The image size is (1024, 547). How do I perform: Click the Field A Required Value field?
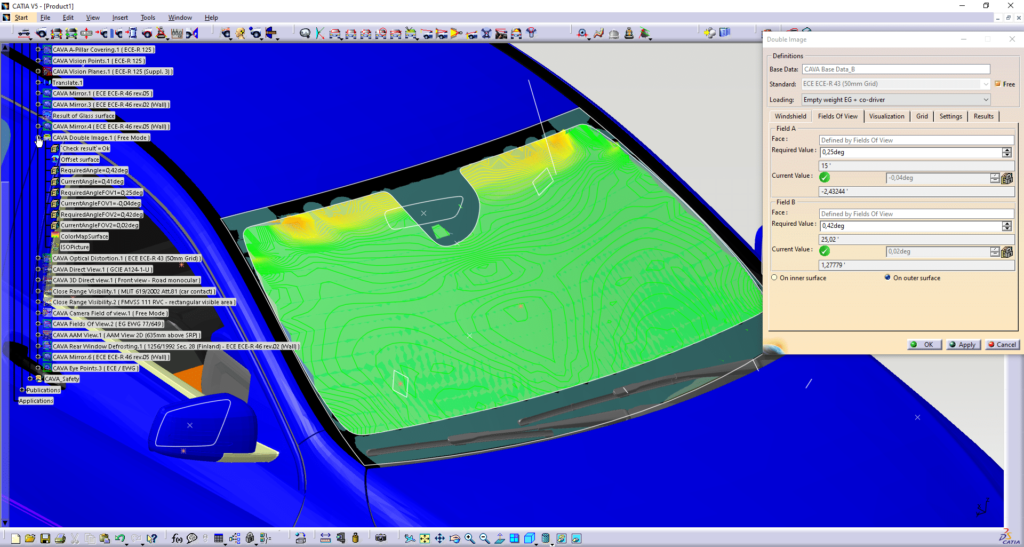pos(910,152)
